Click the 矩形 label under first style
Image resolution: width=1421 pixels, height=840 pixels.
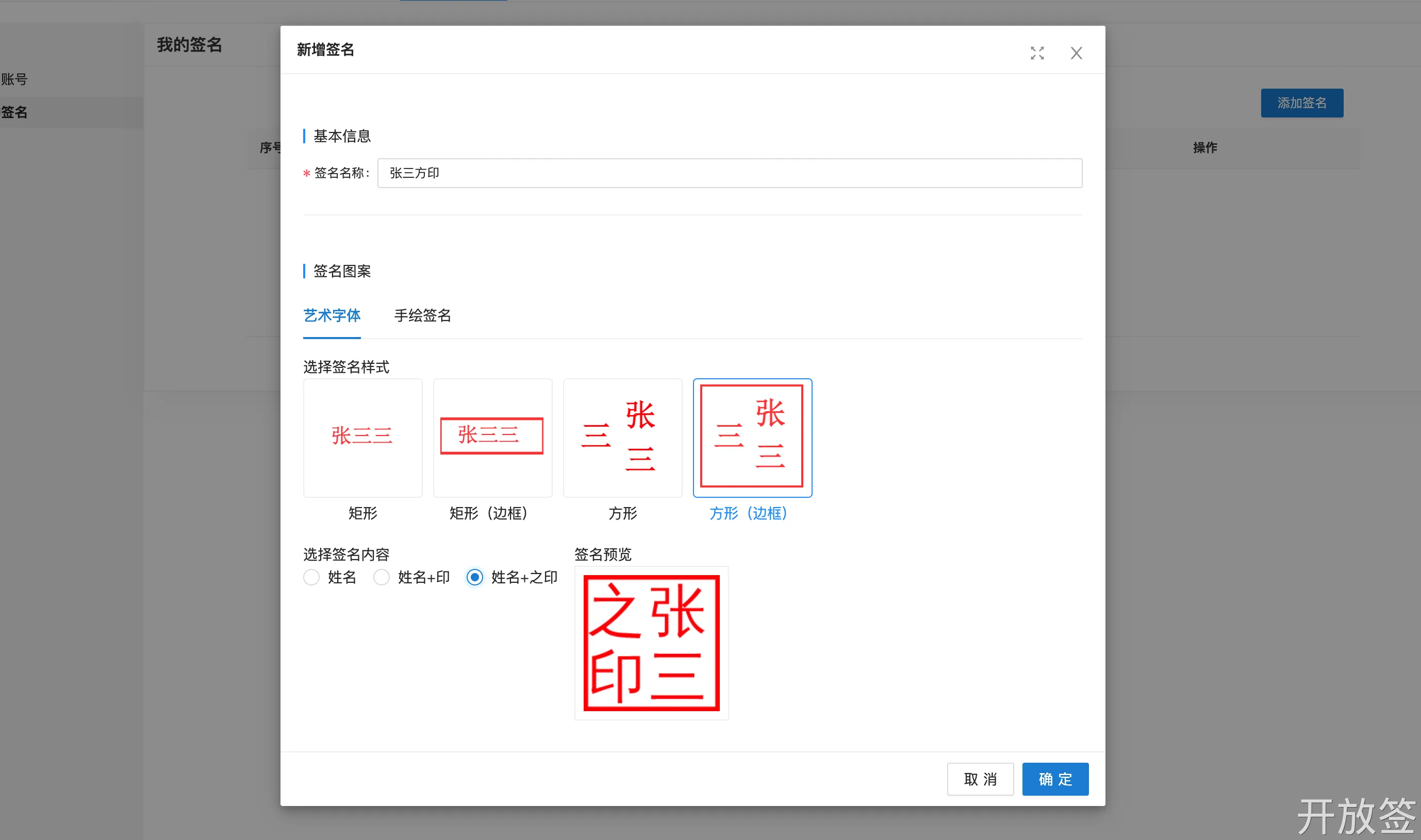[362, 513]
